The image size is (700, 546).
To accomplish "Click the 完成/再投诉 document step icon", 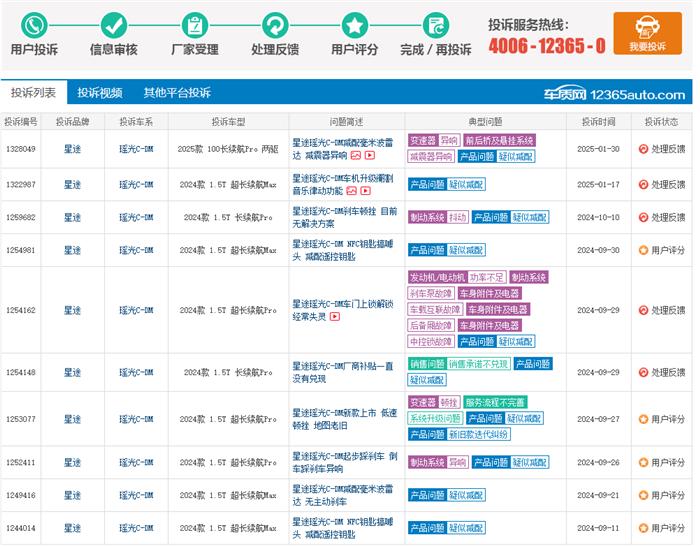I will point(435,25).
